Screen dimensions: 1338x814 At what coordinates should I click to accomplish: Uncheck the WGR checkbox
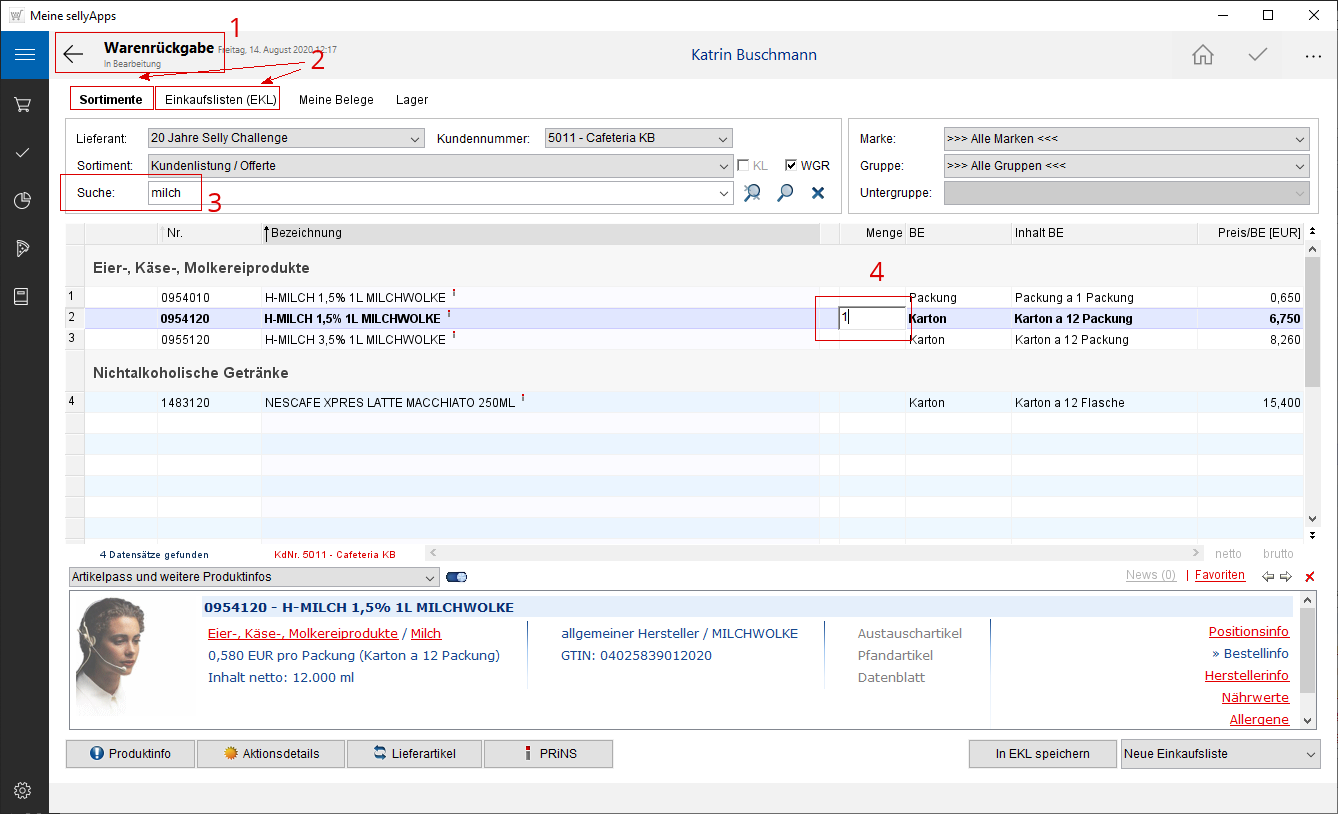point(791,166)
